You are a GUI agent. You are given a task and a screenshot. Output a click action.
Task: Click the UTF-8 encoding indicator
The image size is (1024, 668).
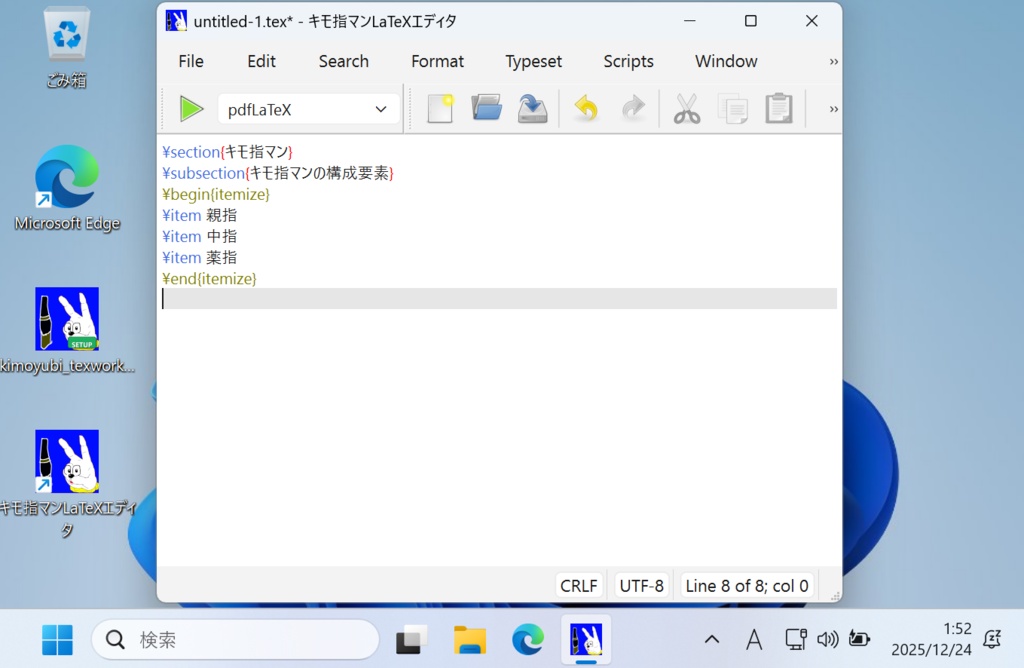[641, 585]
